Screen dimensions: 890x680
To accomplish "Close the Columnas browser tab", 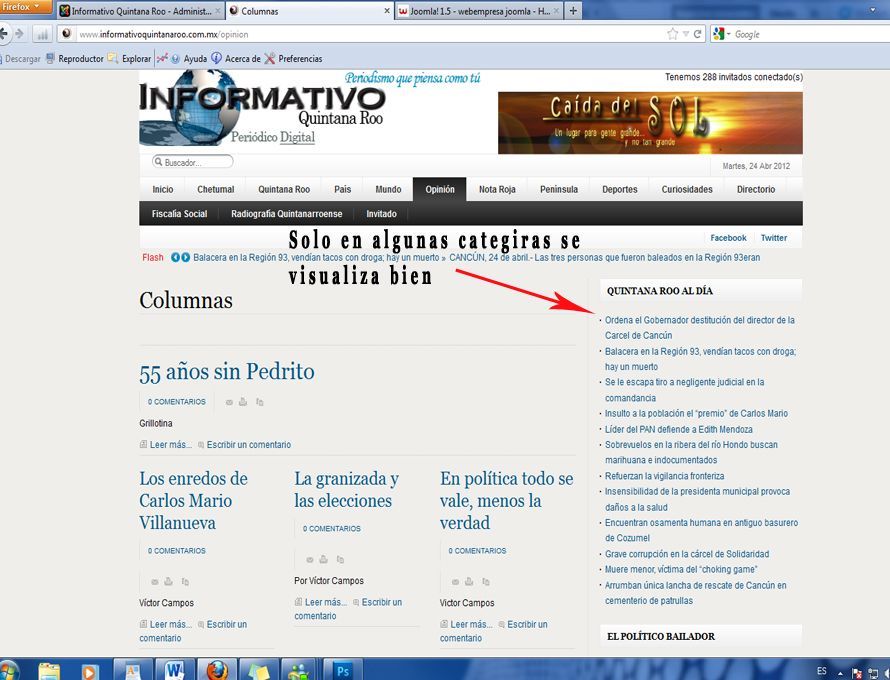I will [x=387, y=11].
